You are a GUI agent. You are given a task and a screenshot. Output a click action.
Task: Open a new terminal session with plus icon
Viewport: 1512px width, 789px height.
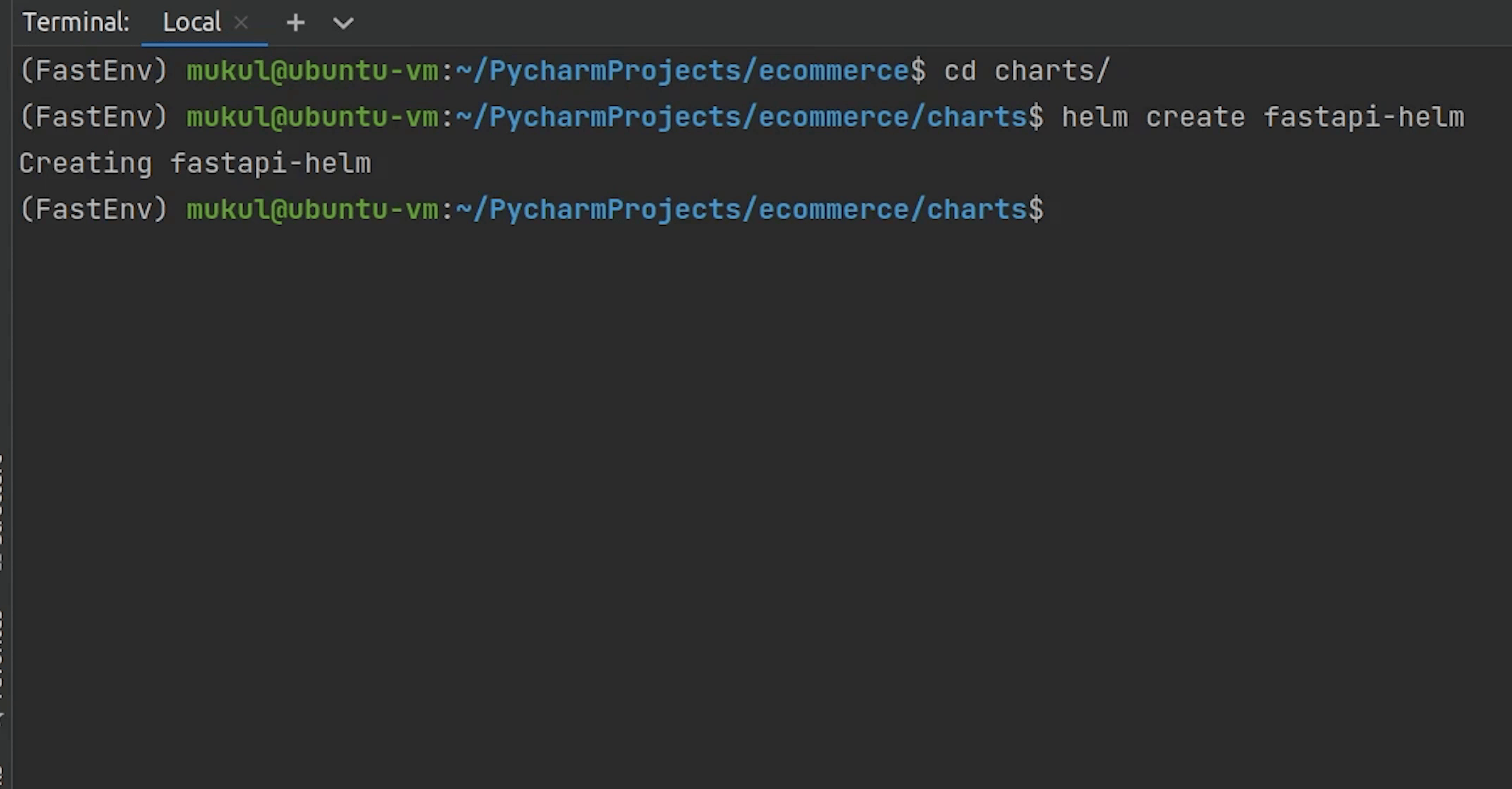[x=295, y=23]
